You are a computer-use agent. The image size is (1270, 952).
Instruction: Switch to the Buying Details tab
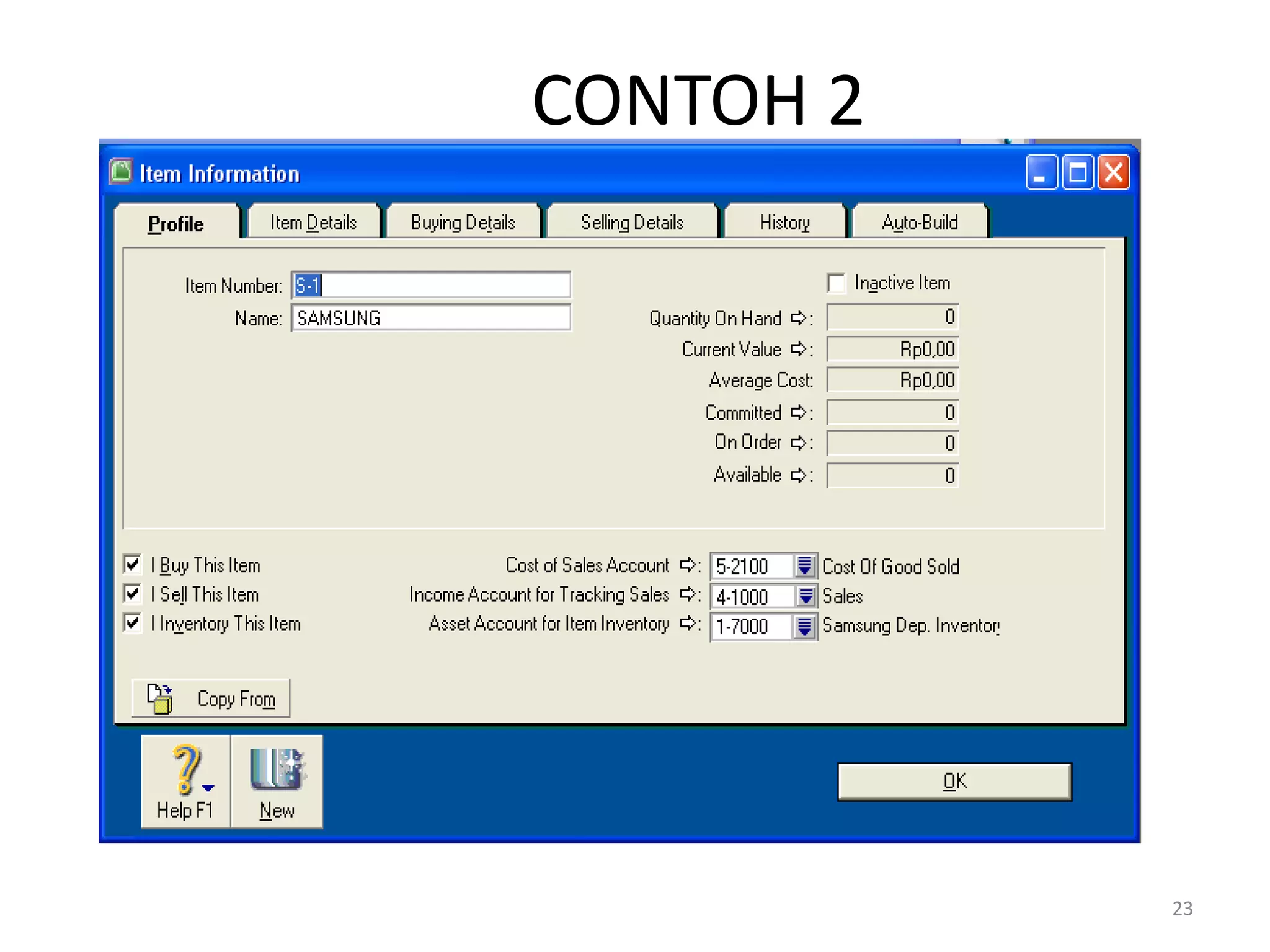[x=463, y=223]
